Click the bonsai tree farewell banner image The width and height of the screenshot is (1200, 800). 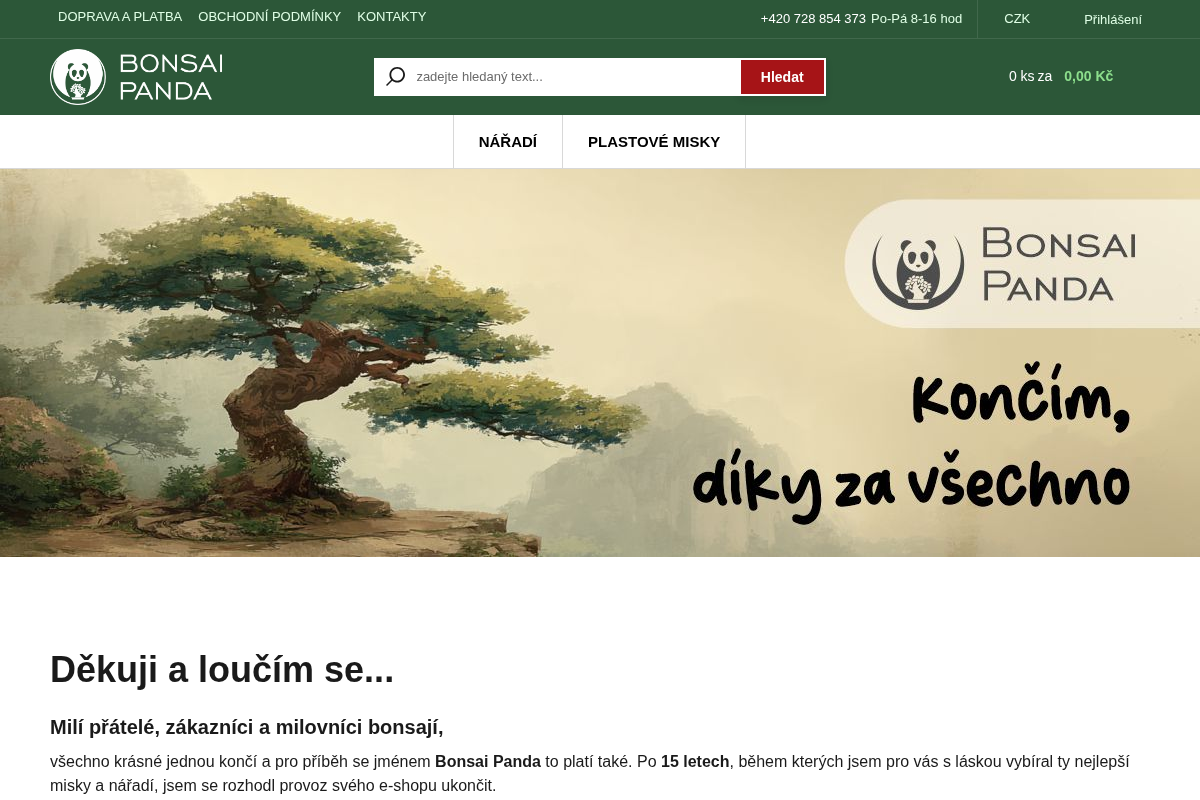click(600, 363)
